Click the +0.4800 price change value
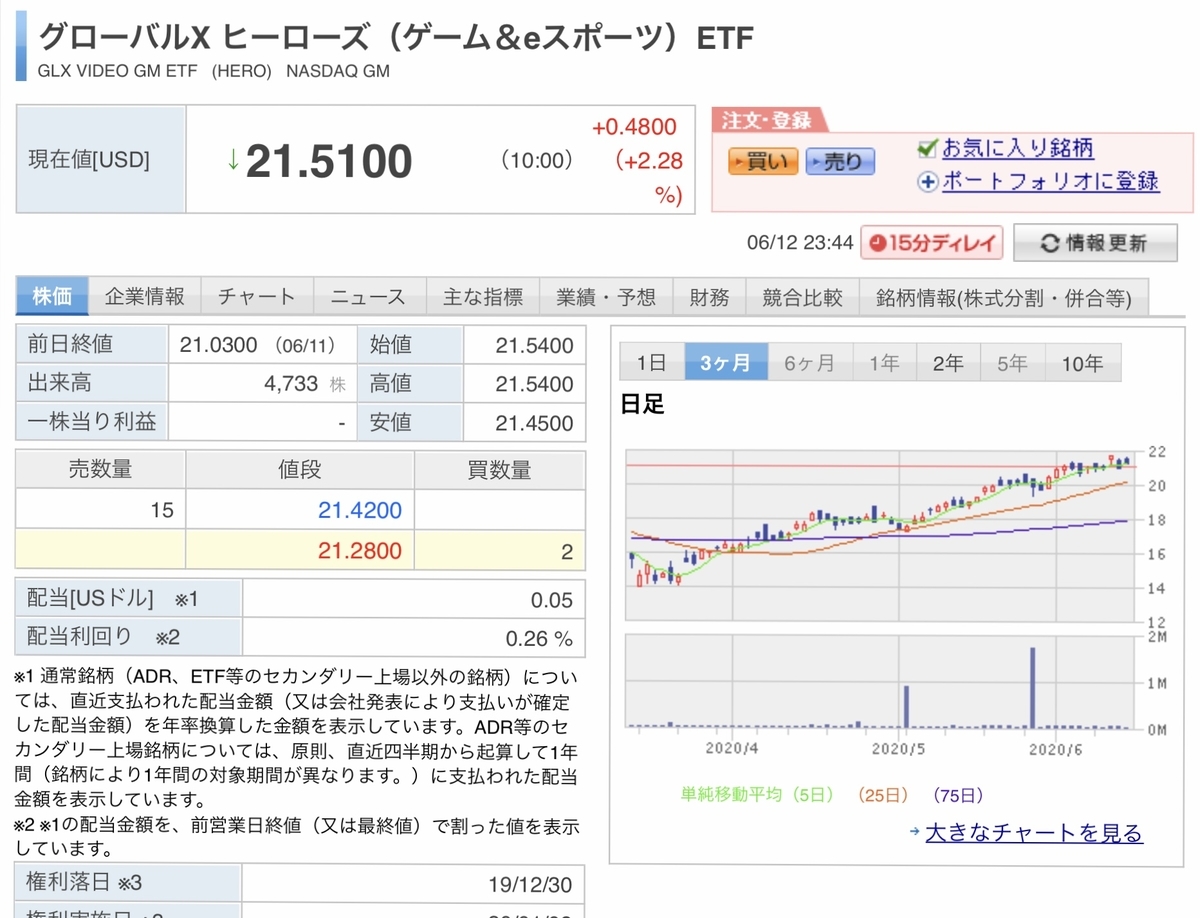1200x918 pixels. coord(634,128)
